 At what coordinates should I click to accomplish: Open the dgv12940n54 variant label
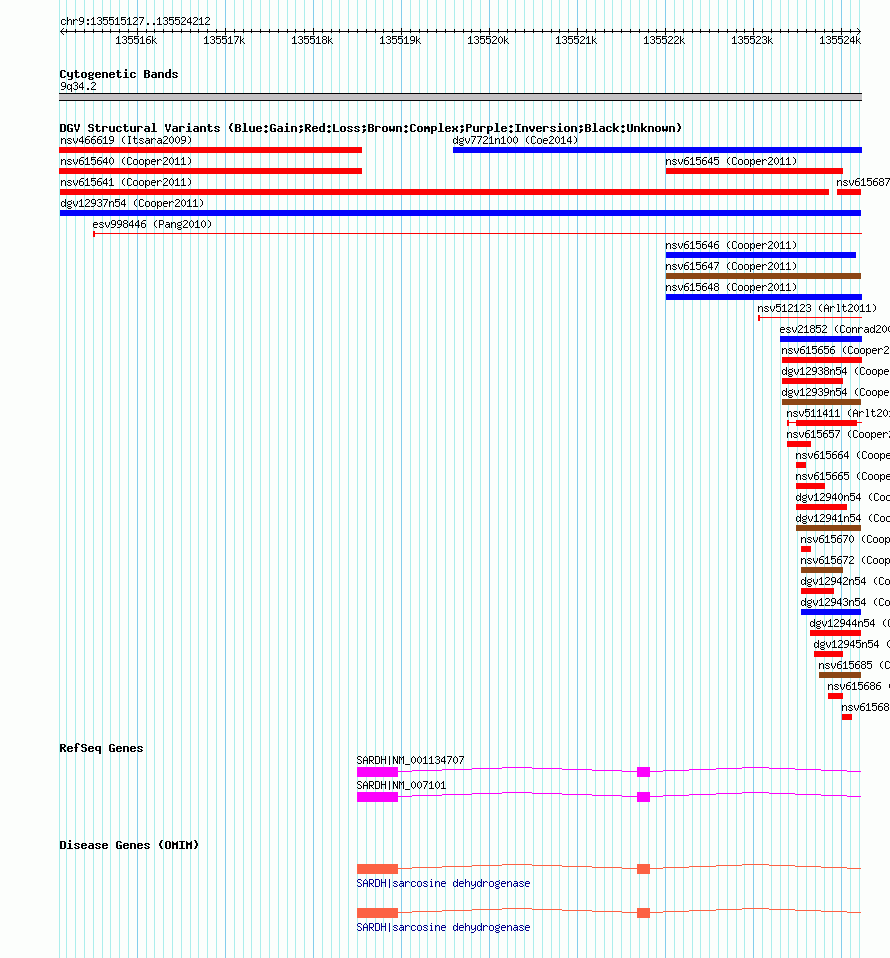842,497
